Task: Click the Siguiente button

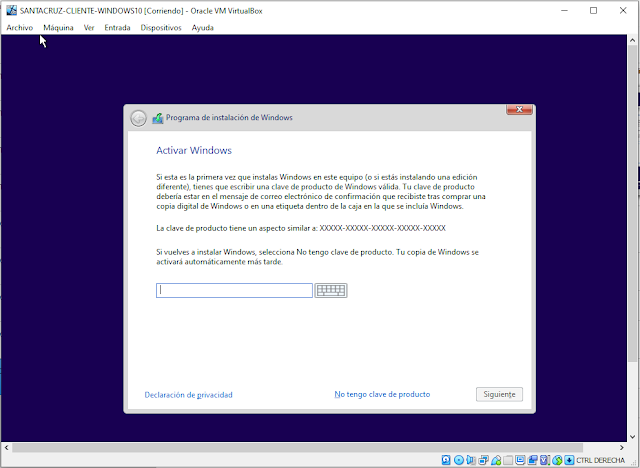Action: pyautogui.click(x=499, y=394)
